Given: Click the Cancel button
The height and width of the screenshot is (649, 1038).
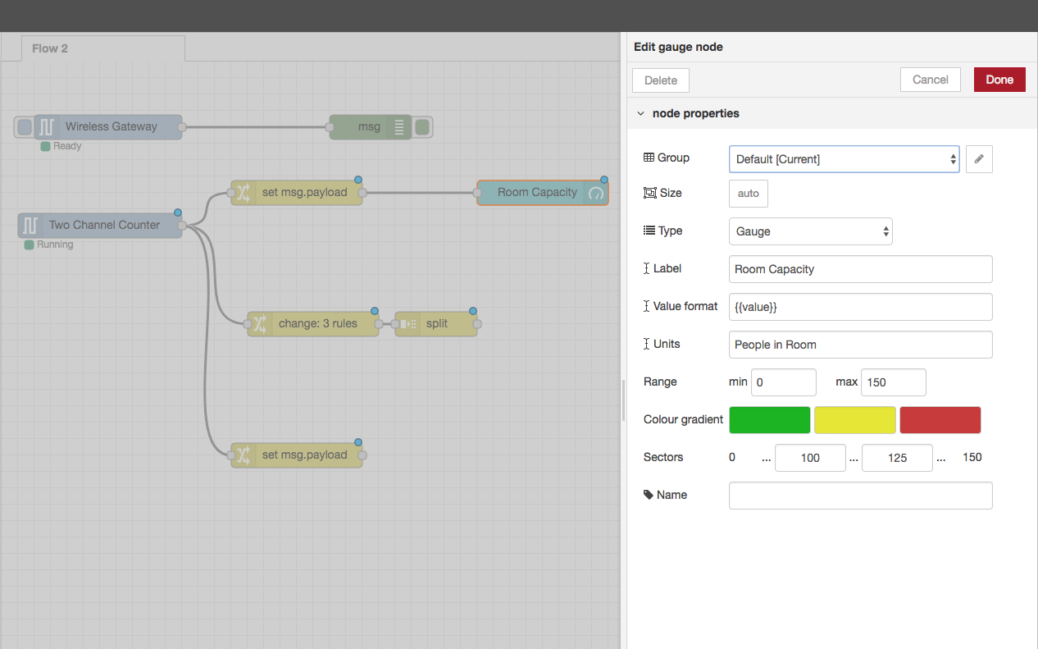Looking at the screenshot, I should pyautogui.click(x=930, y=79).
